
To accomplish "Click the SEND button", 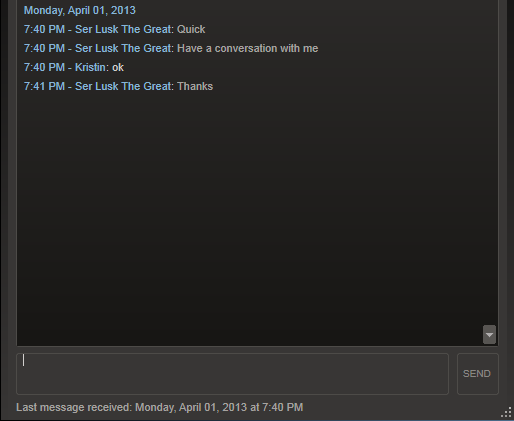I will pyautogui.click(x=477, y=374).
